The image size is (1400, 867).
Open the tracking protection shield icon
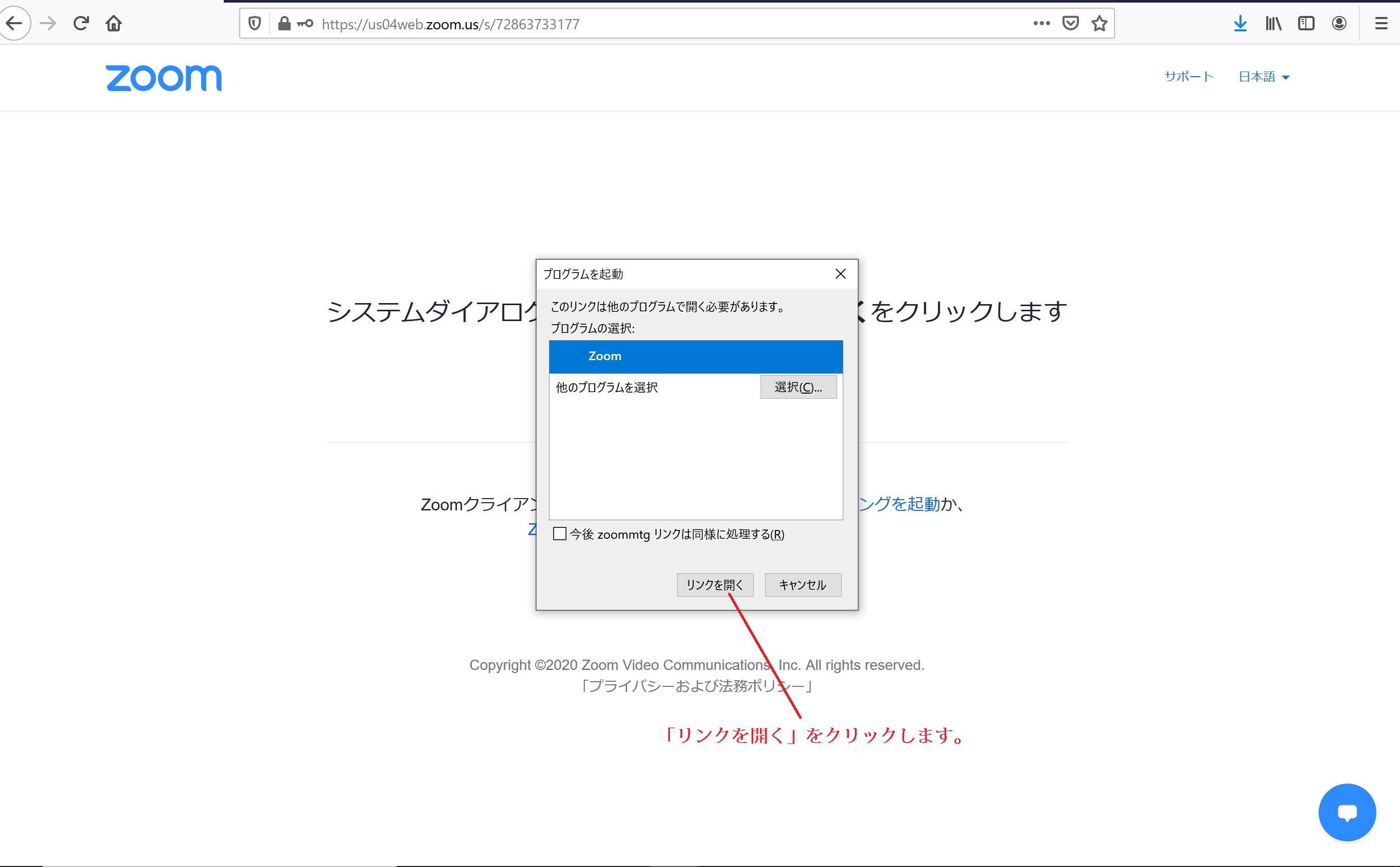255,24
